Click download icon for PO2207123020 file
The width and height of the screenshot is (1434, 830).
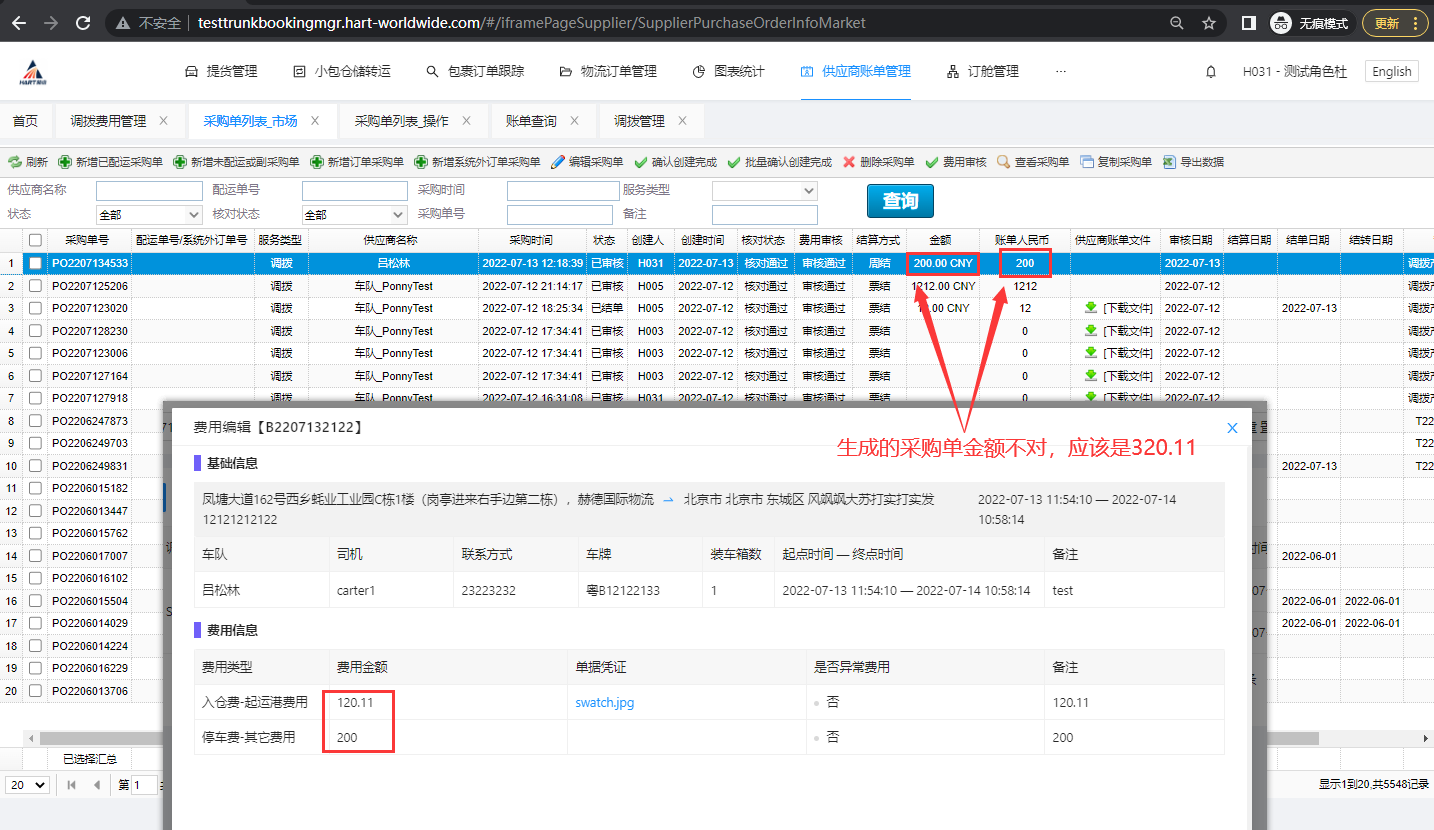click(x=1091, y=308)
